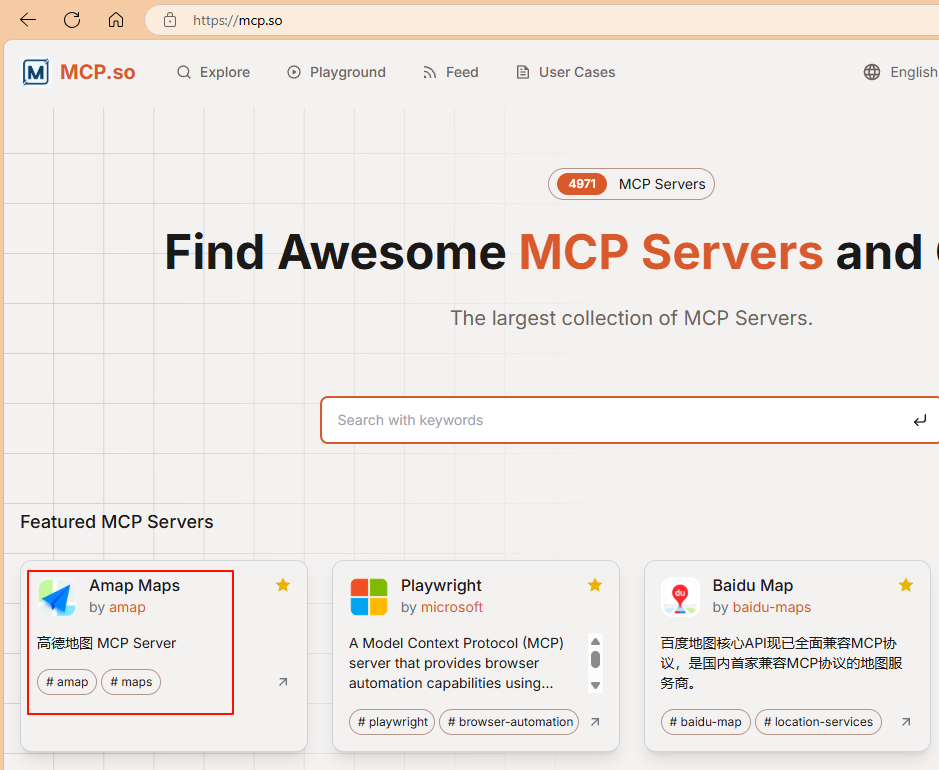
Task: Visit the amap author link
Action: [x=127, y=607]
